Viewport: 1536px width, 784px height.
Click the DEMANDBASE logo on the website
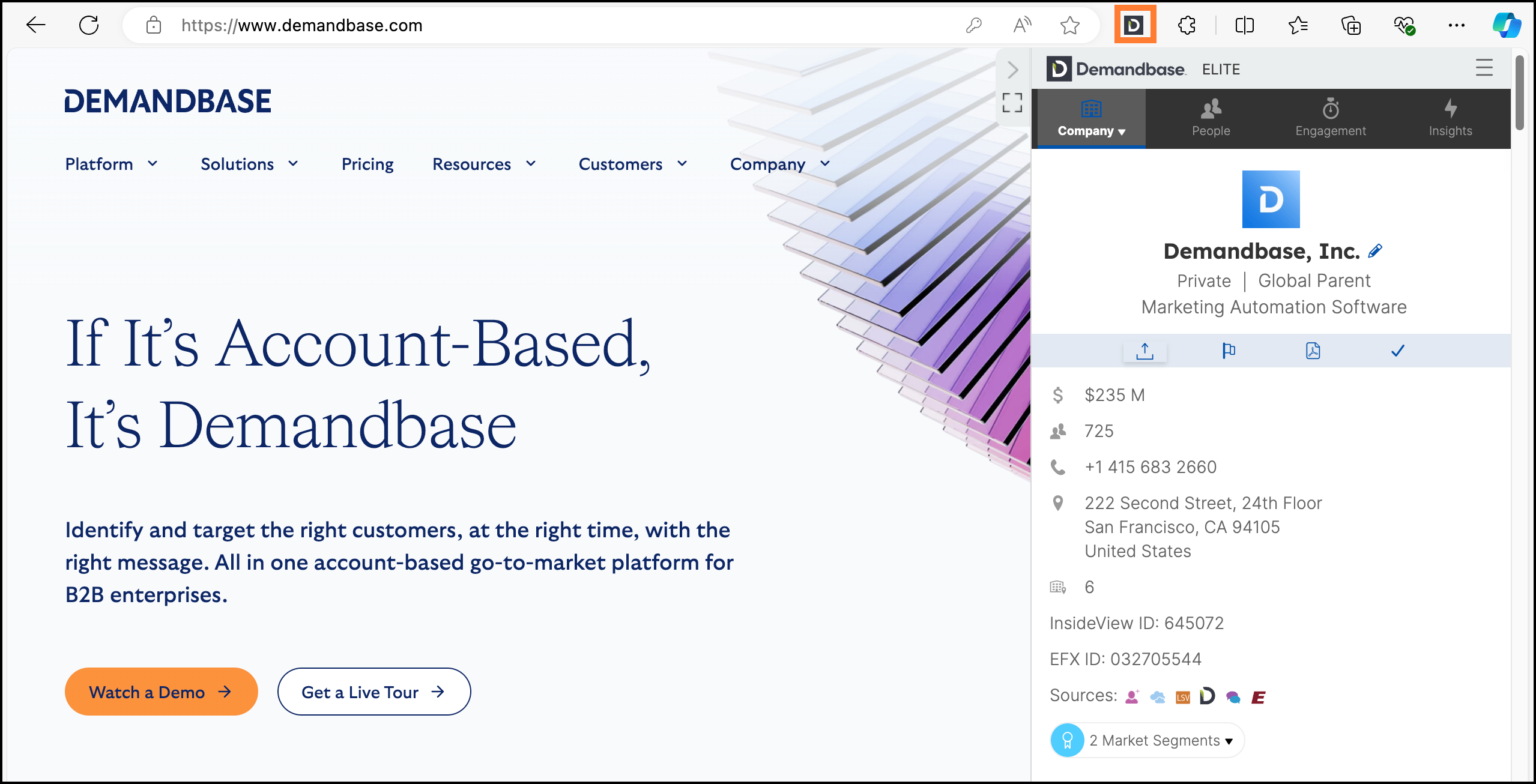click(168, 101)
